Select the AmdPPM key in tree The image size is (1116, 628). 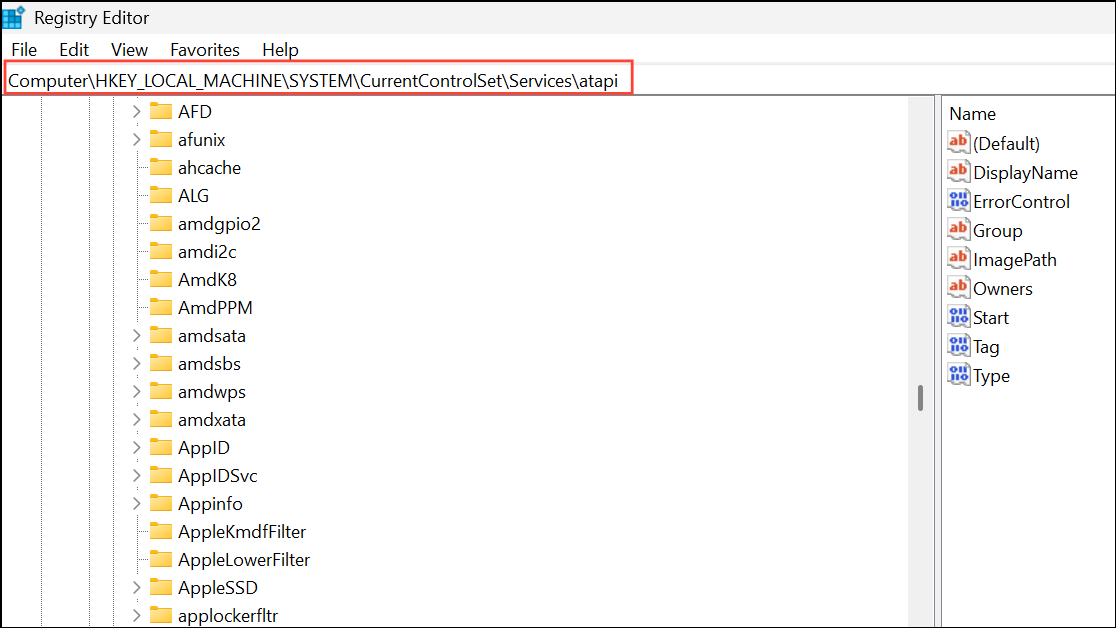tap(215, 307)
